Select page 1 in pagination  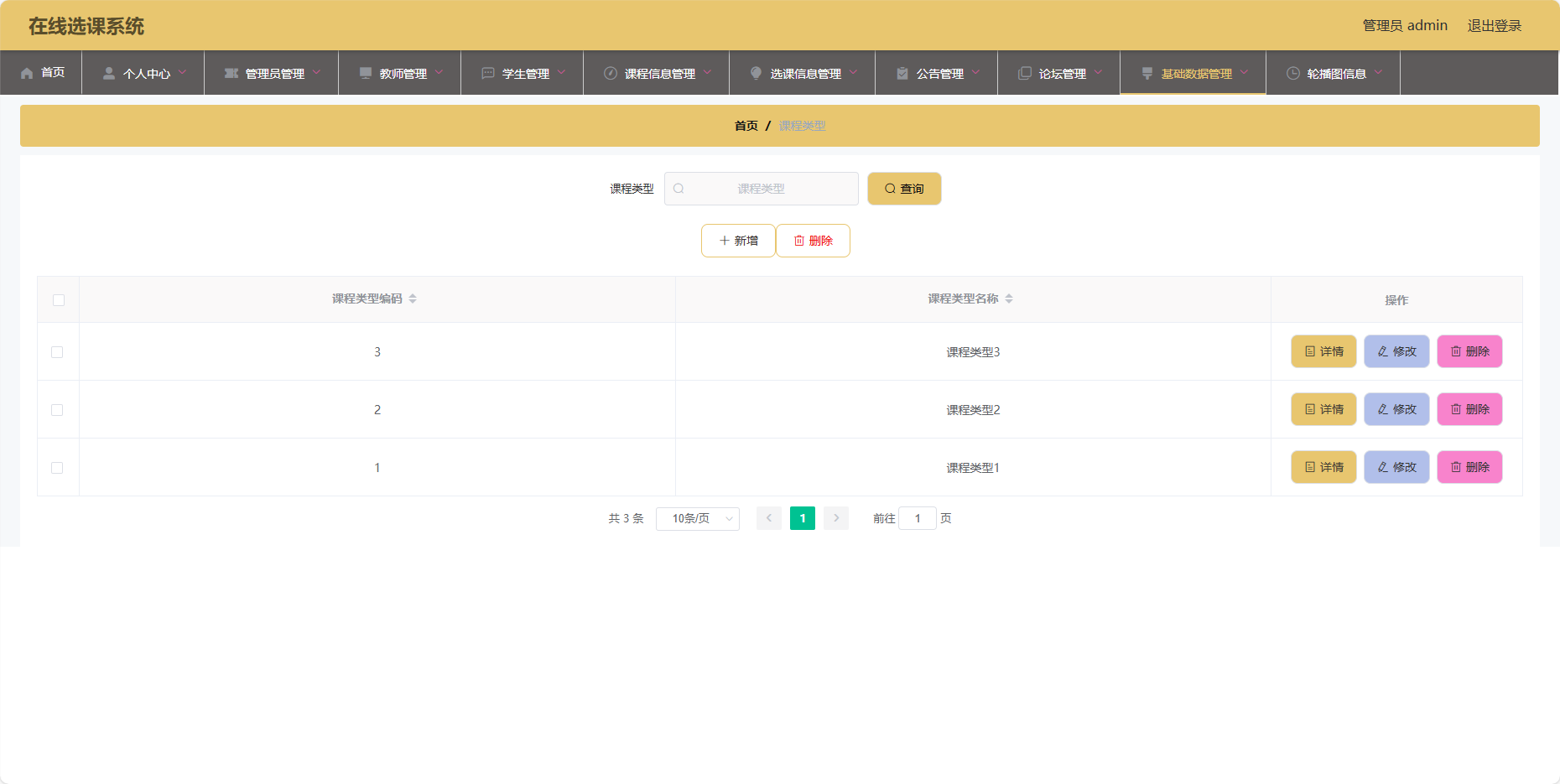pyautogui.click(x=803, y=518)
